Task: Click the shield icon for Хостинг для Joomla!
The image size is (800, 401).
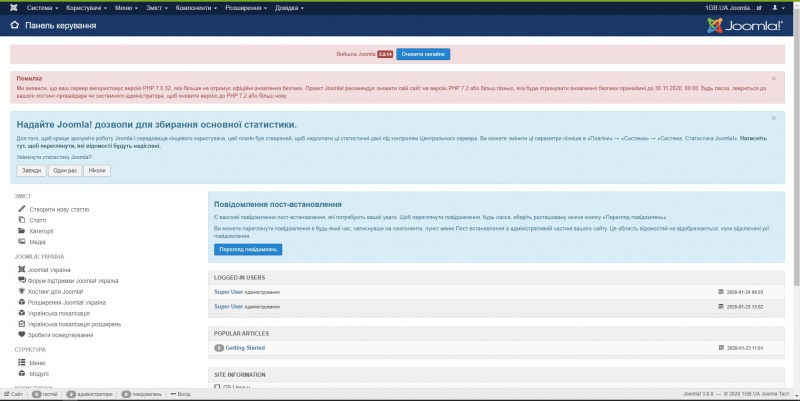Action: click(21, 291)
